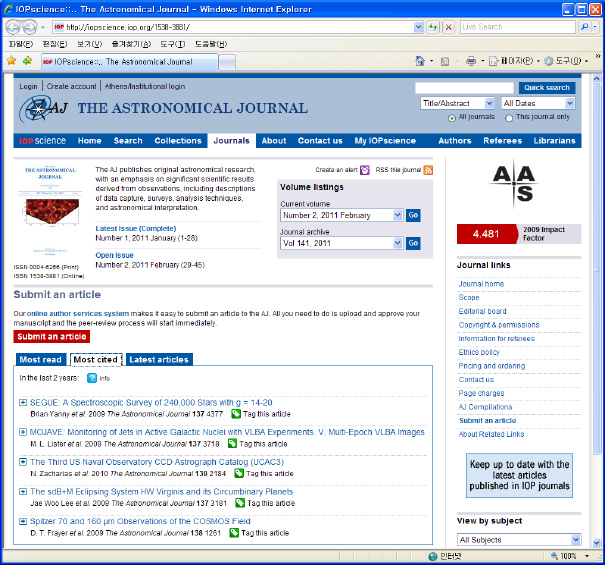Open the Live Search options dropdown arrow

(595, 27)
